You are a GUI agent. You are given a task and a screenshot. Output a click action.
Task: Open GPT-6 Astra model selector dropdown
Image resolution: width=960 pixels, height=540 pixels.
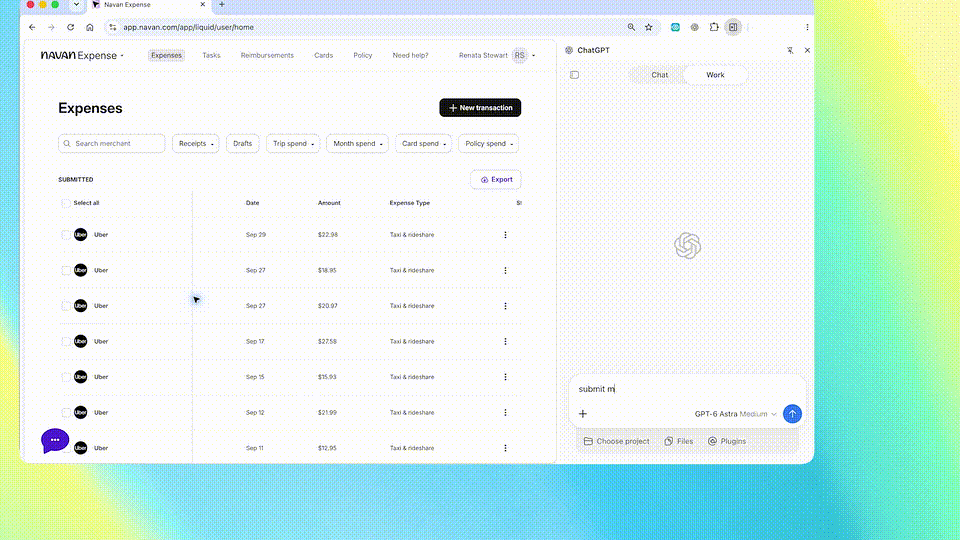pos(735,414)
